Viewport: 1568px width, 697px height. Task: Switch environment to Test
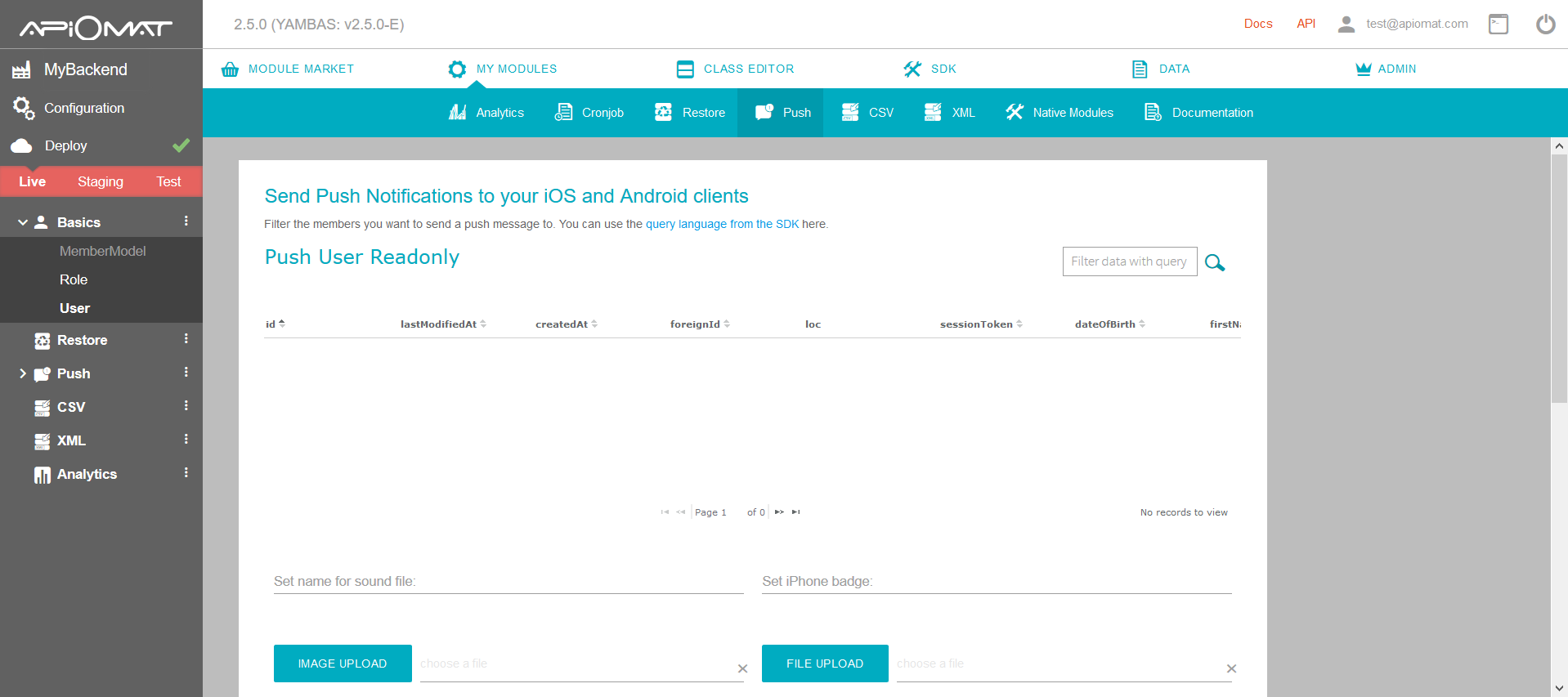168,181
